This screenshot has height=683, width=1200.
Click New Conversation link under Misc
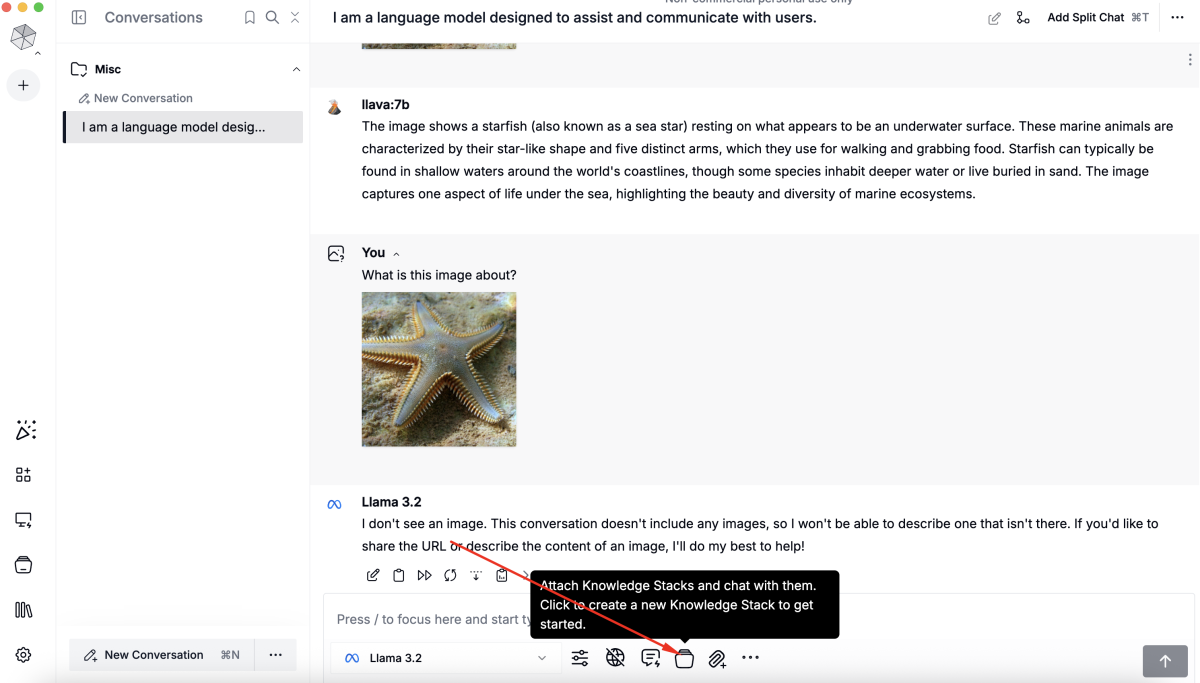136,98
